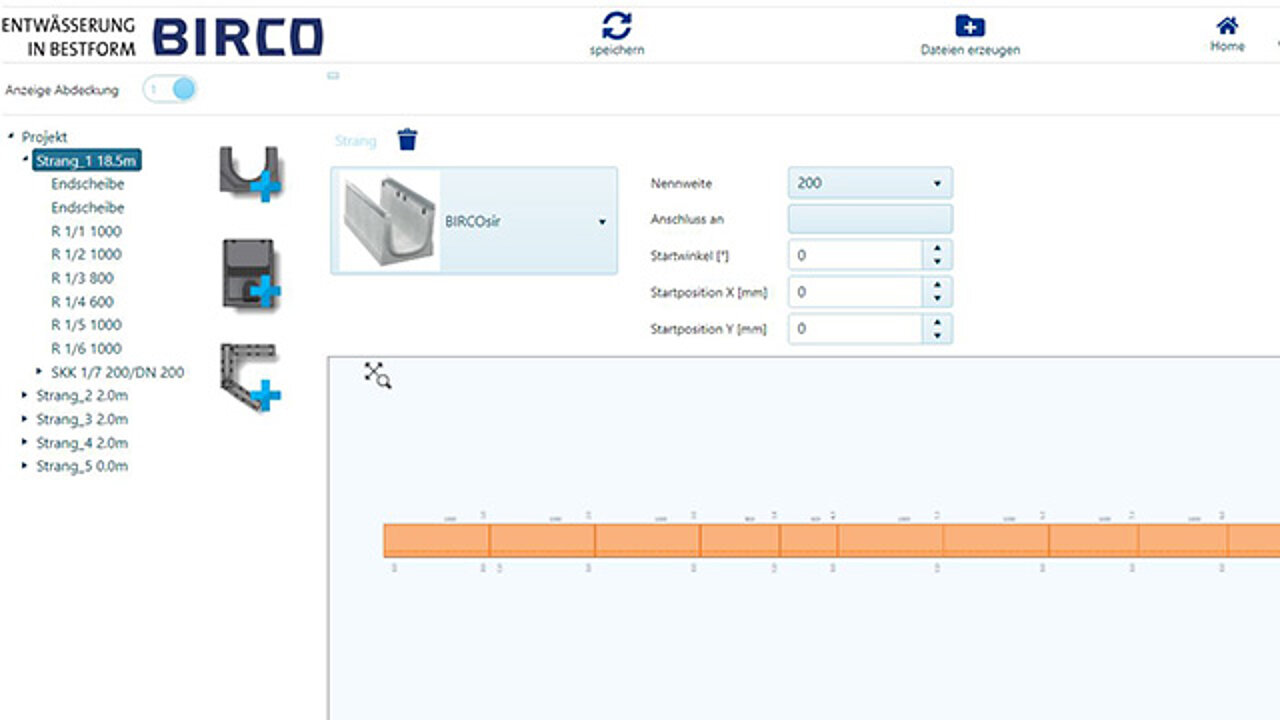Add an angled corner channel icon
The image size is (1280, 720).
[x=250, y=378]
